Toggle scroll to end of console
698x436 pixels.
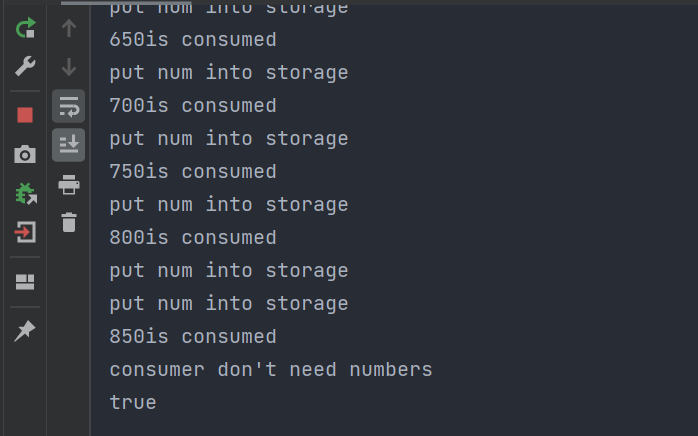point(69,145)
